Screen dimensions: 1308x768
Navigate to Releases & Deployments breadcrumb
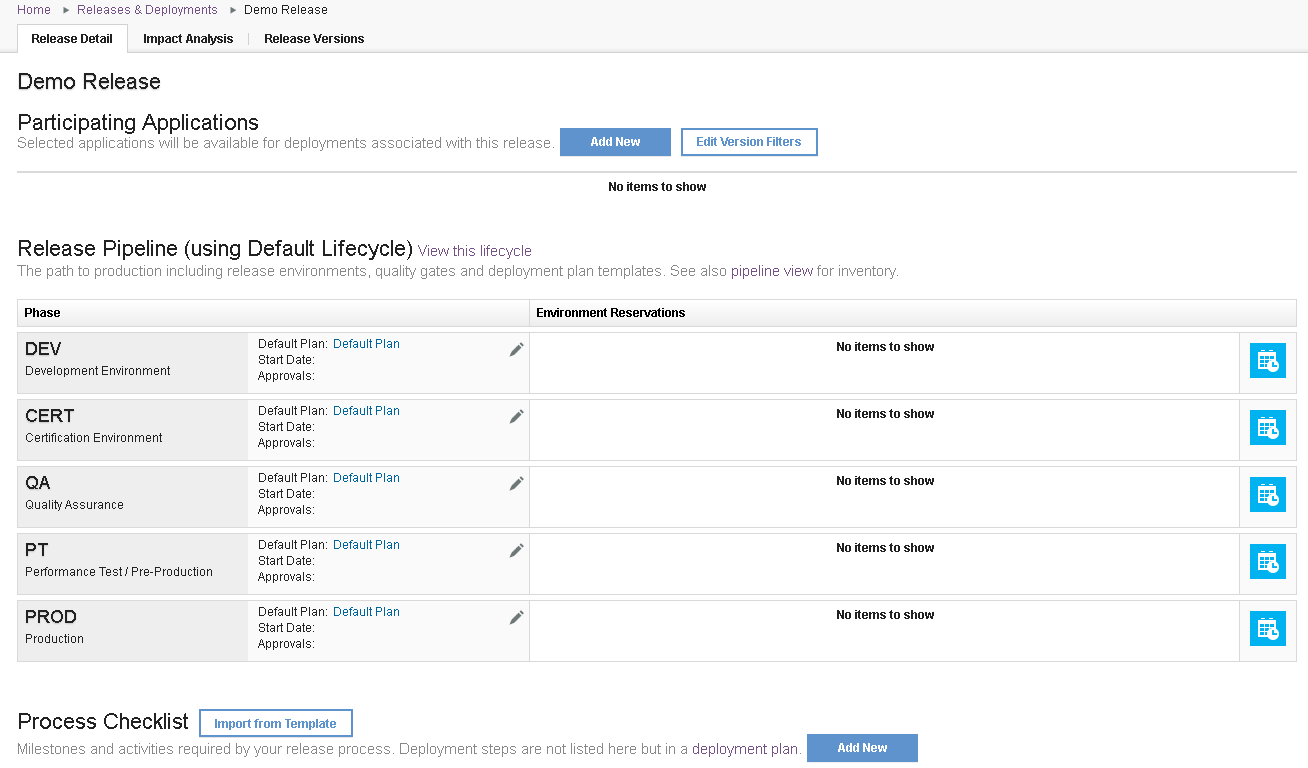[x=147, y=9]
